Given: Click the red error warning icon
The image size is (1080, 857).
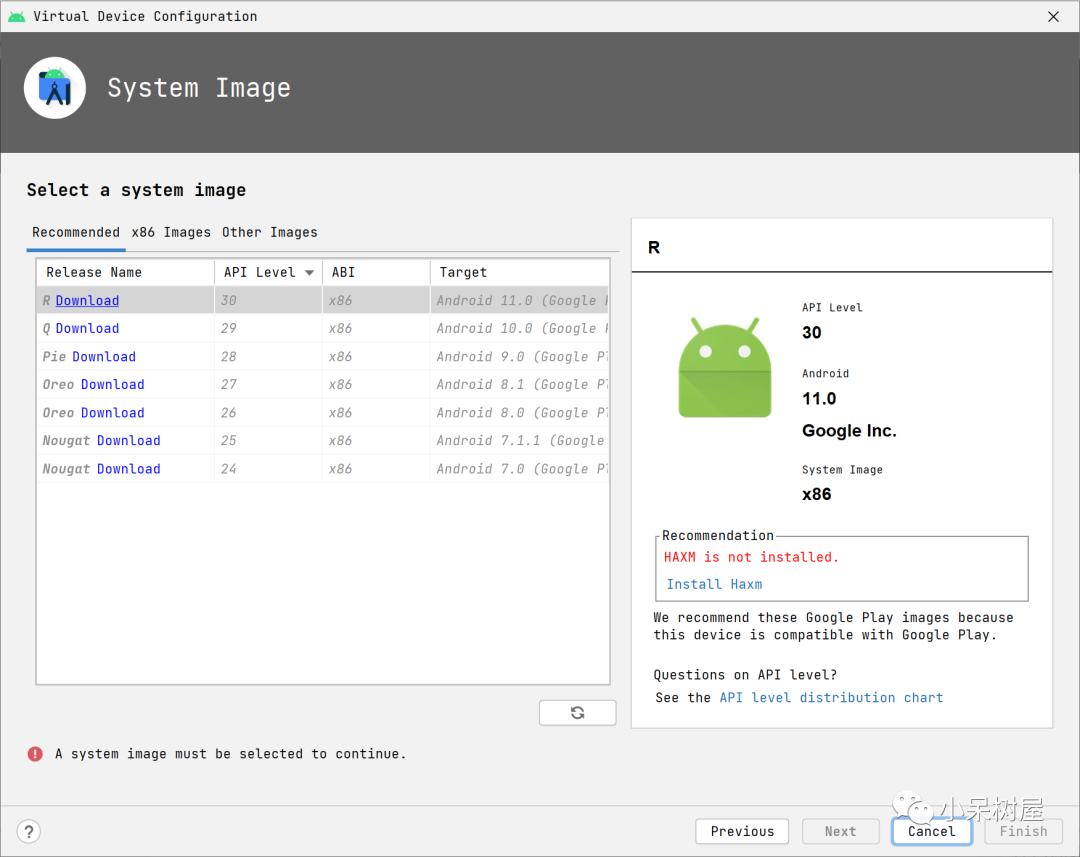Looking at the screenshot, I should click(x=35, y=754).
